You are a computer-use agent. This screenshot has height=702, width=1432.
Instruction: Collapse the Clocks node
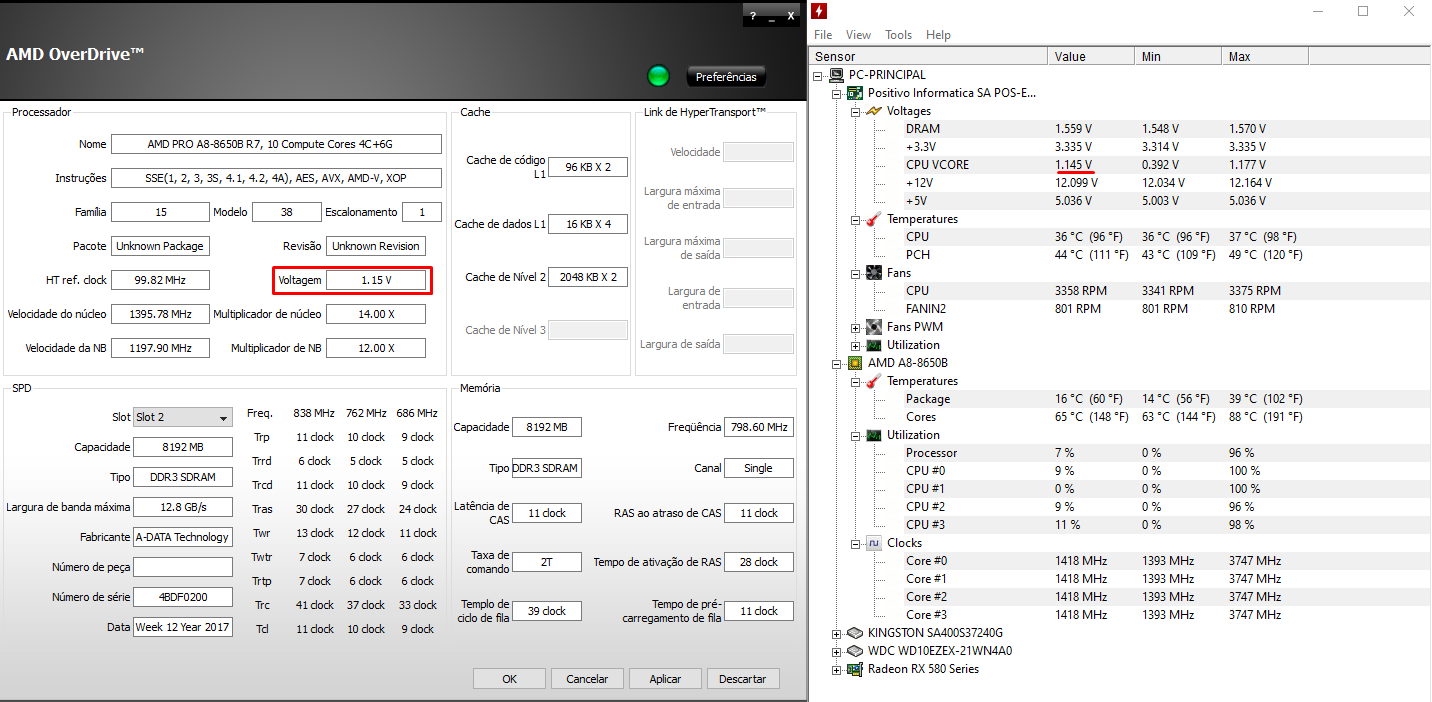click(x=856, y=543)
